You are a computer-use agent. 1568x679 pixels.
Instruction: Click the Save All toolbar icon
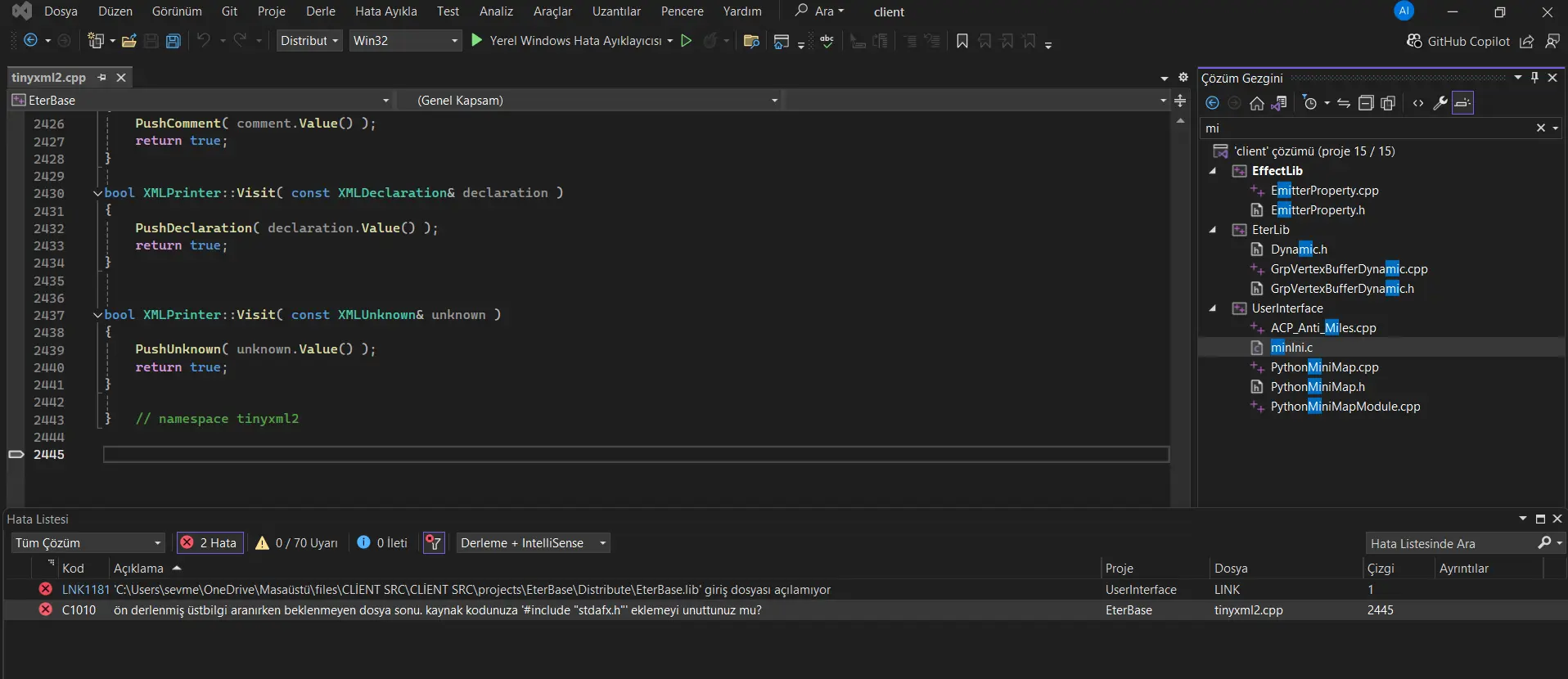173,41
